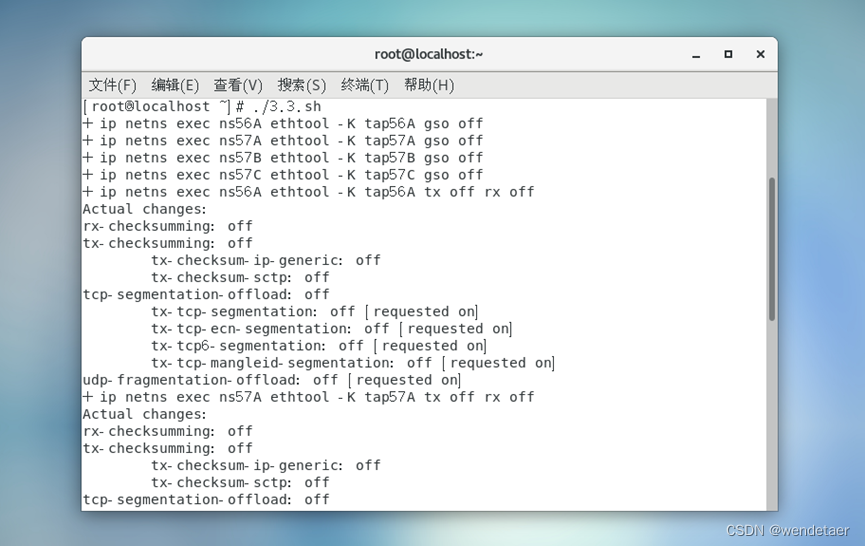865x546 pixels.
Task: Click the second 'tx-checksum-ip-generic: off' line
Action: [x=266, y=465]
